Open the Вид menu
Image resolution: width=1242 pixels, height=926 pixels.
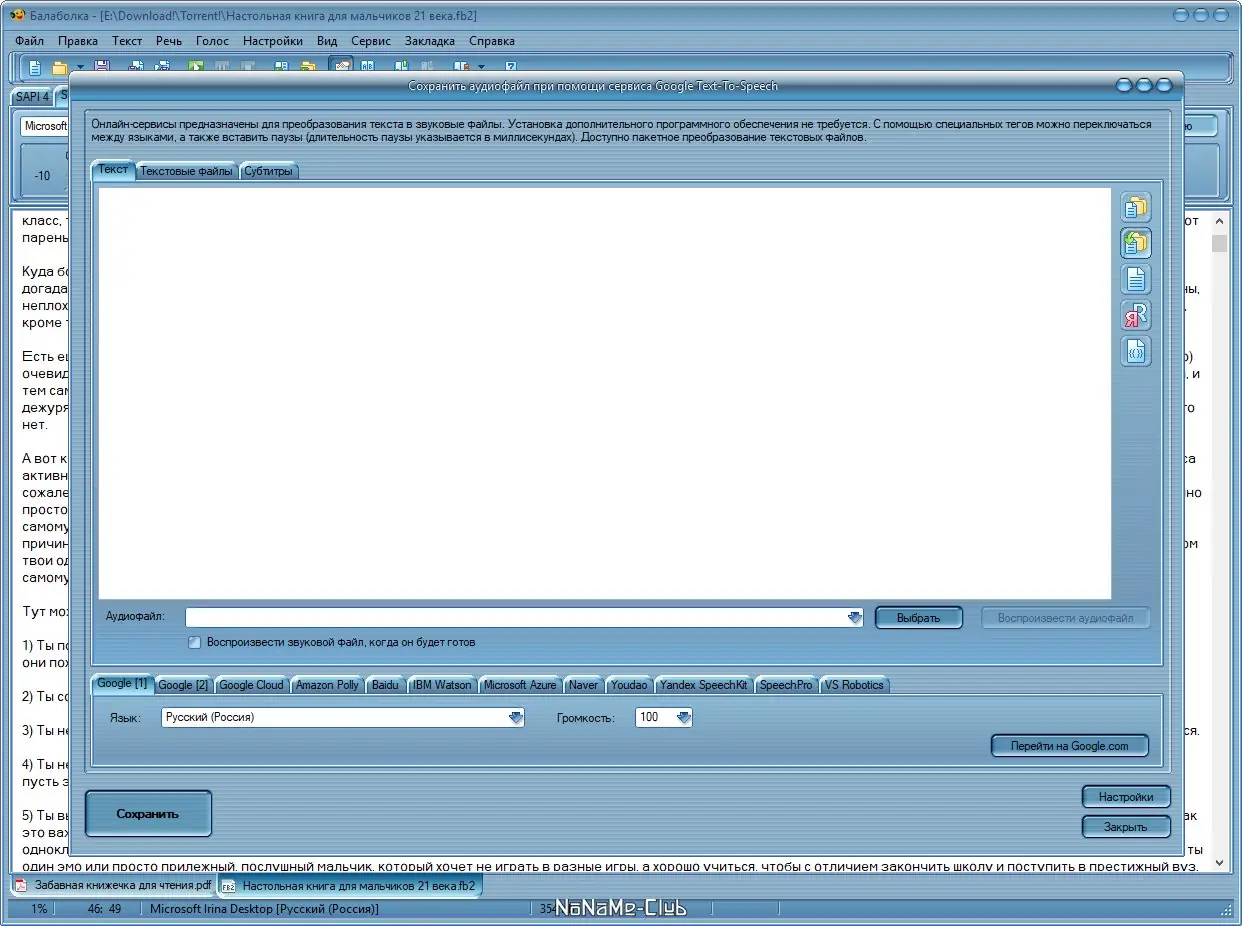pos(327,41)
